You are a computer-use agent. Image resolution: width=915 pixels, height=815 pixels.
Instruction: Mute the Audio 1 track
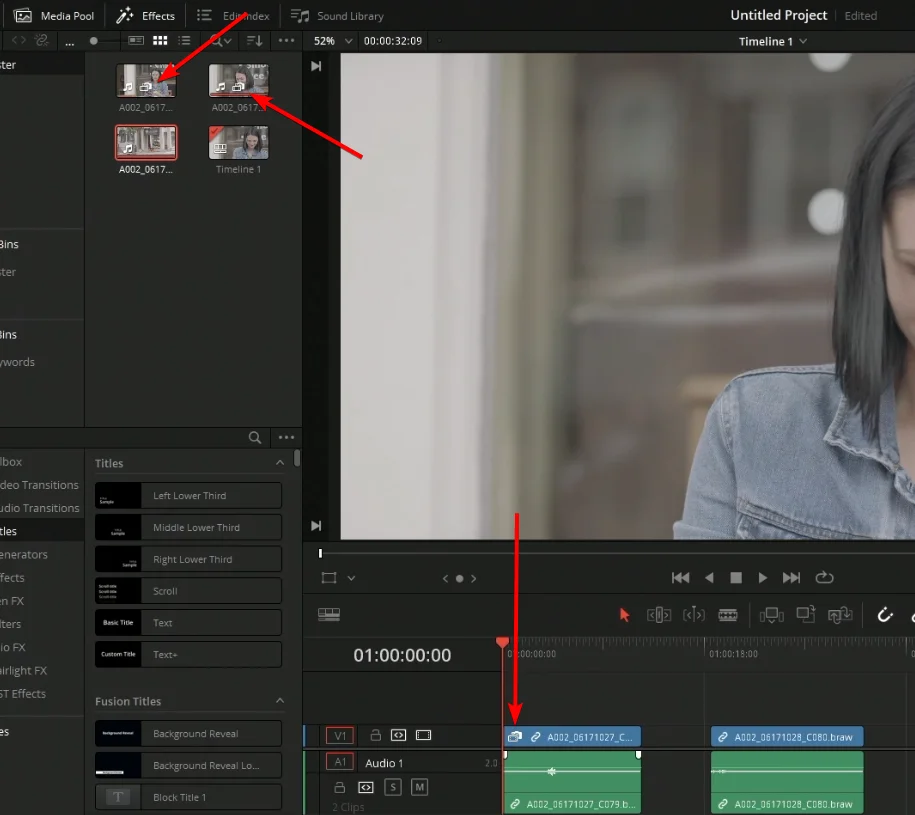point(419,788)
